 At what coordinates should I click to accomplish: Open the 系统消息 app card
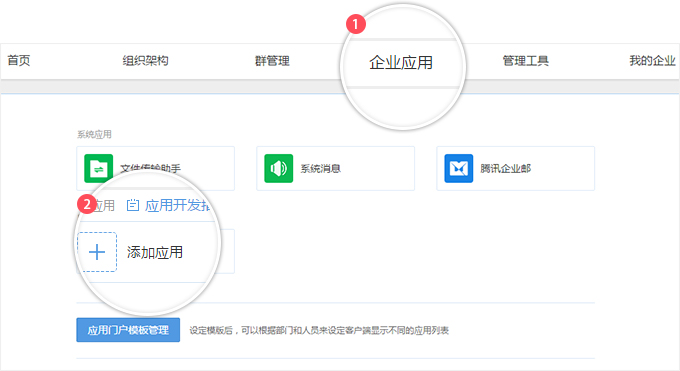tap(335, 168)
